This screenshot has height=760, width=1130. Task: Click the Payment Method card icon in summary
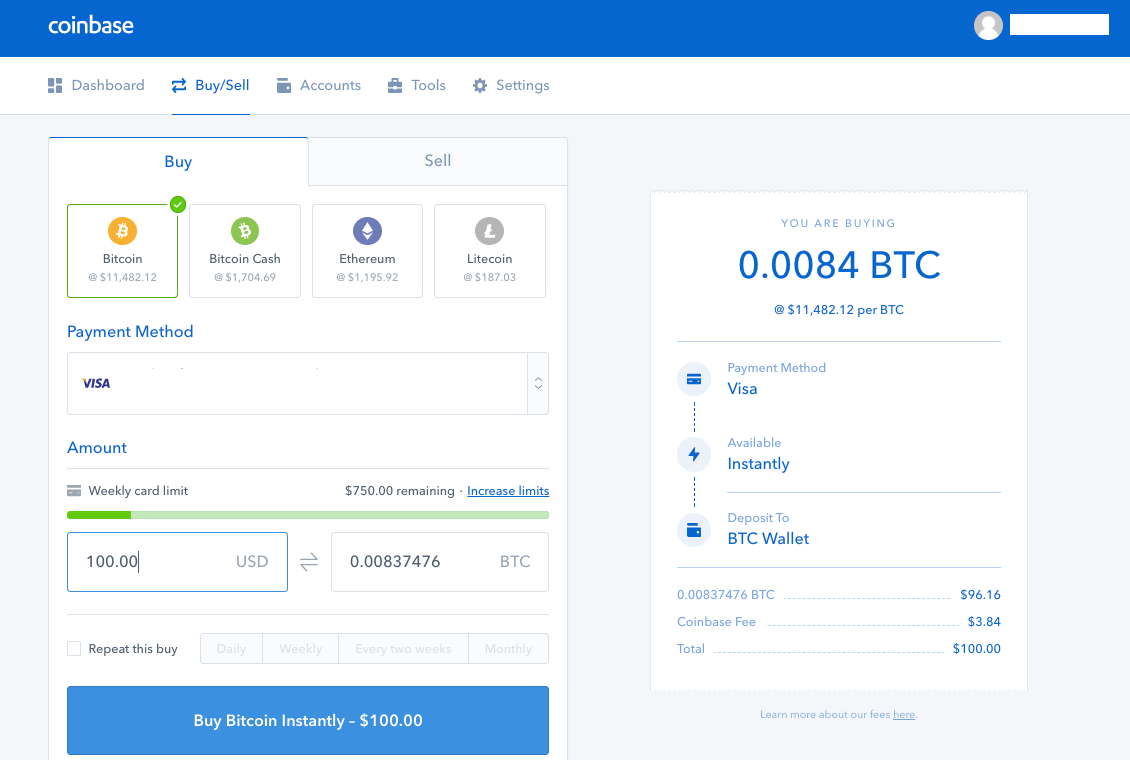694,379
